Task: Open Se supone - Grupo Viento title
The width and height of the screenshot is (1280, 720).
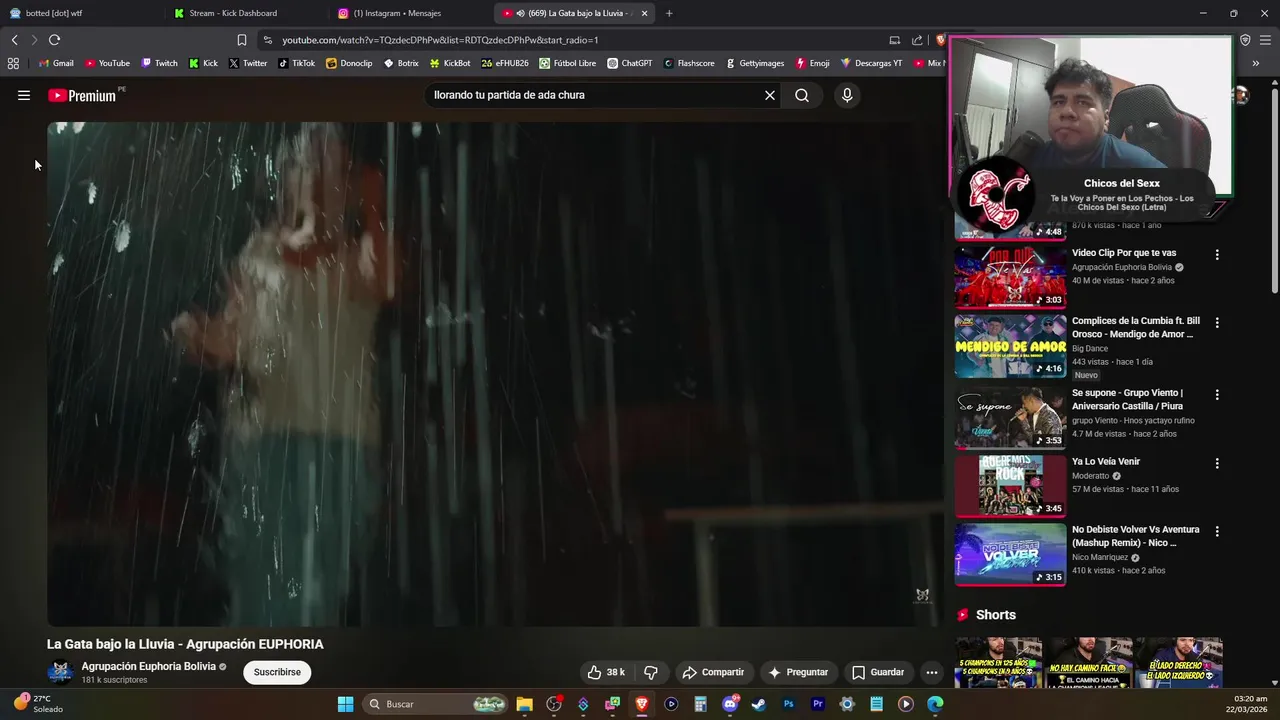Action: tap(1127, 399)
